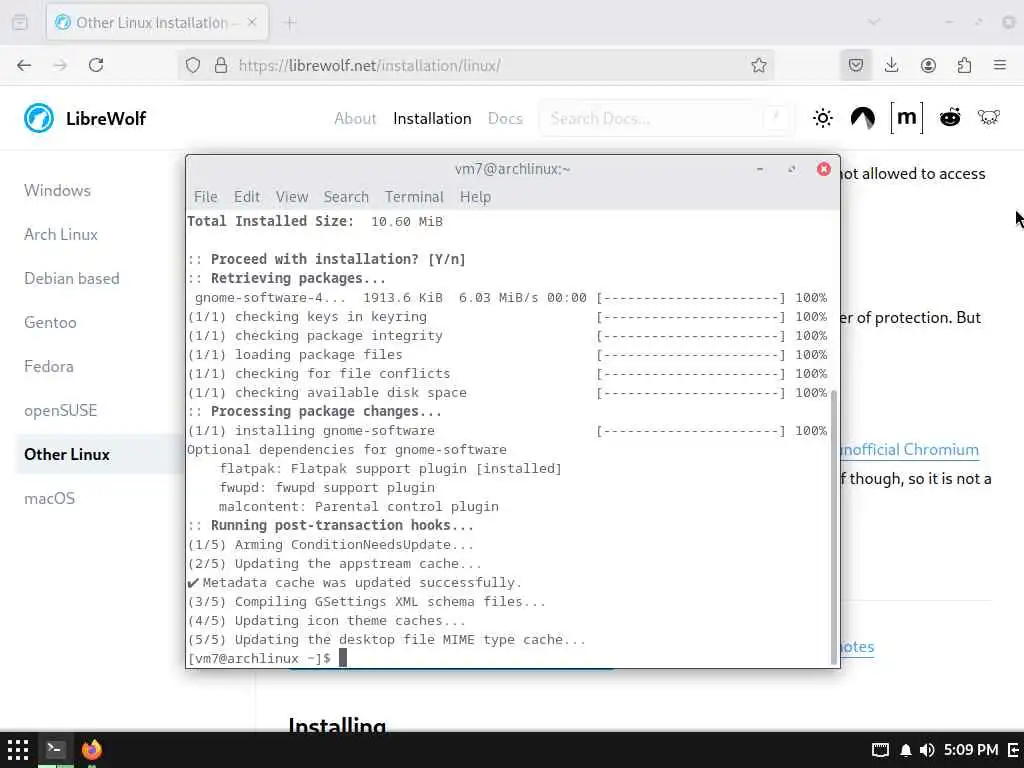Select openSUSE in the sidebar

coord(61,411)
